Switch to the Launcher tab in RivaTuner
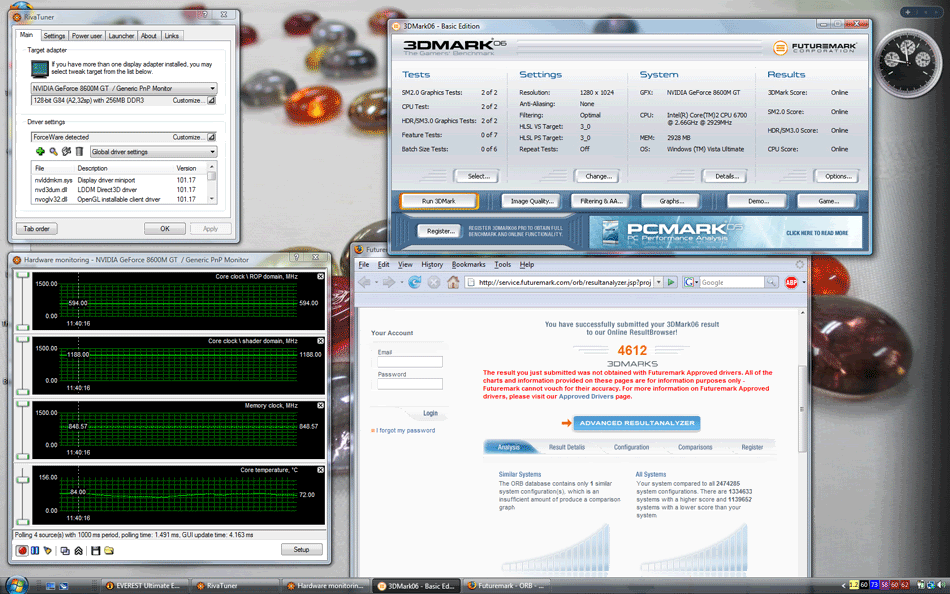Image resolution: width=950 pixels, height=594 pixels. click(121, 36)
